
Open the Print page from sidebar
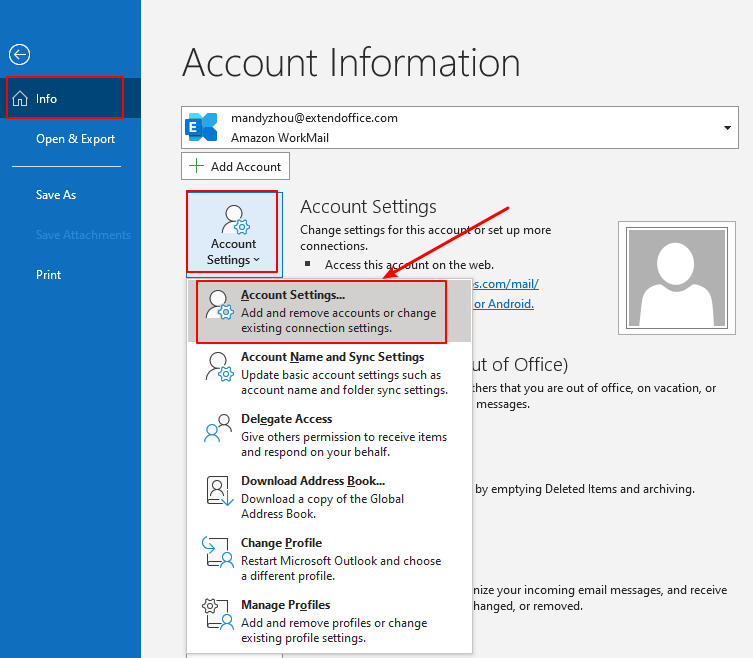coord(48,275)
